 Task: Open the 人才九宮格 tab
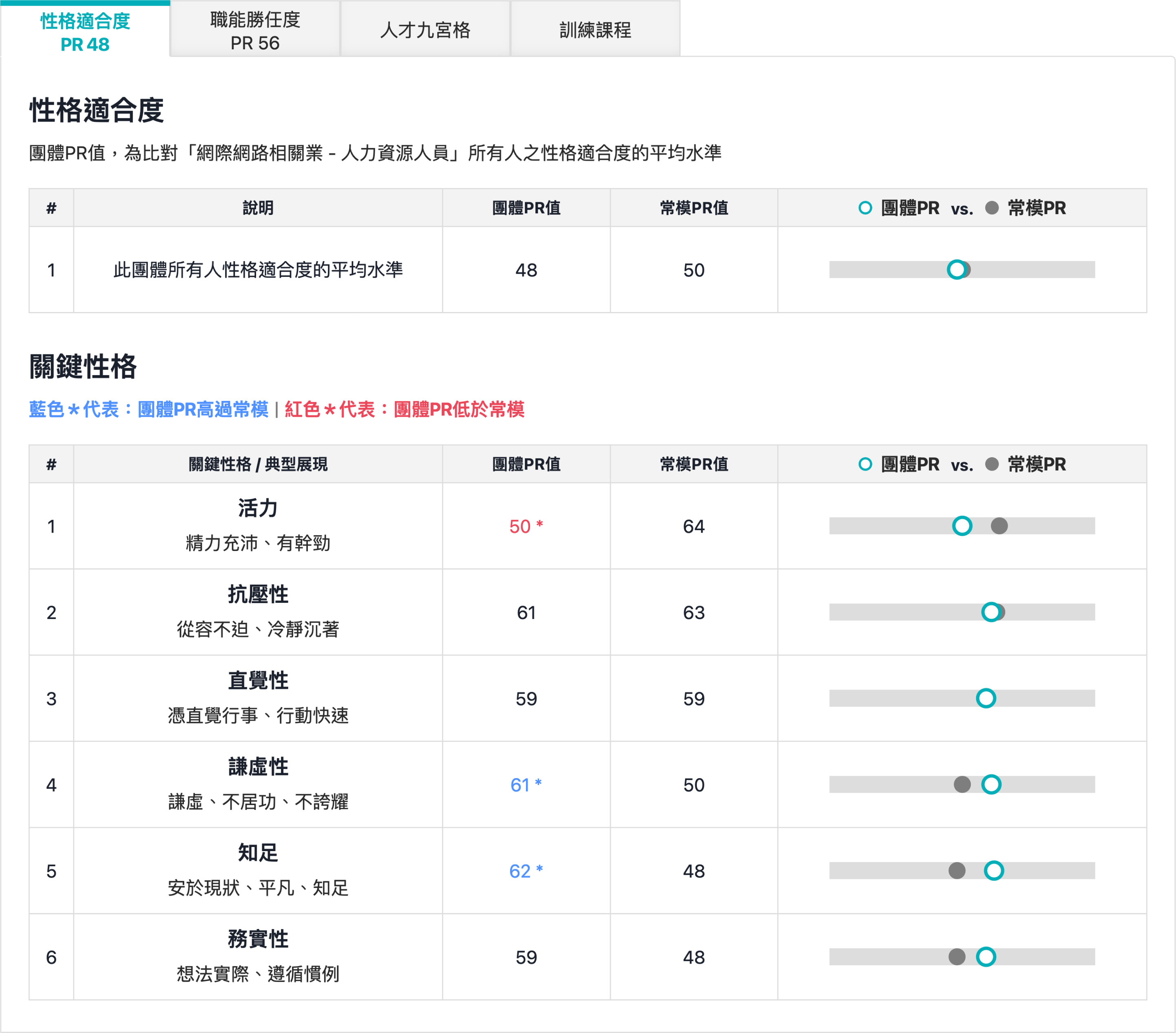[425, 29]
